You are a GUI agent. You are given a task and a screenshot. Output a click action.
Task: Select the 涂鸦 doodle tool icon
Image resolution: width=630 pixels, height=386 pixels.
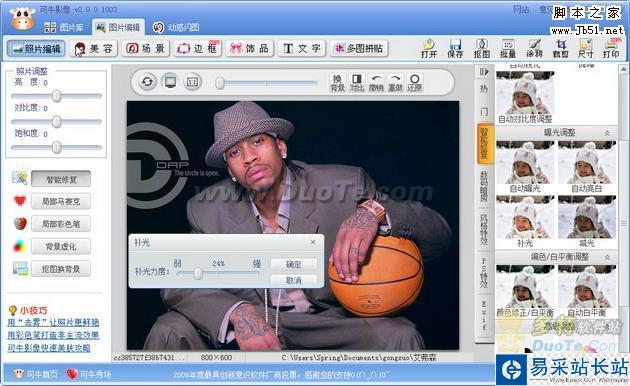(x=534, y=48)
